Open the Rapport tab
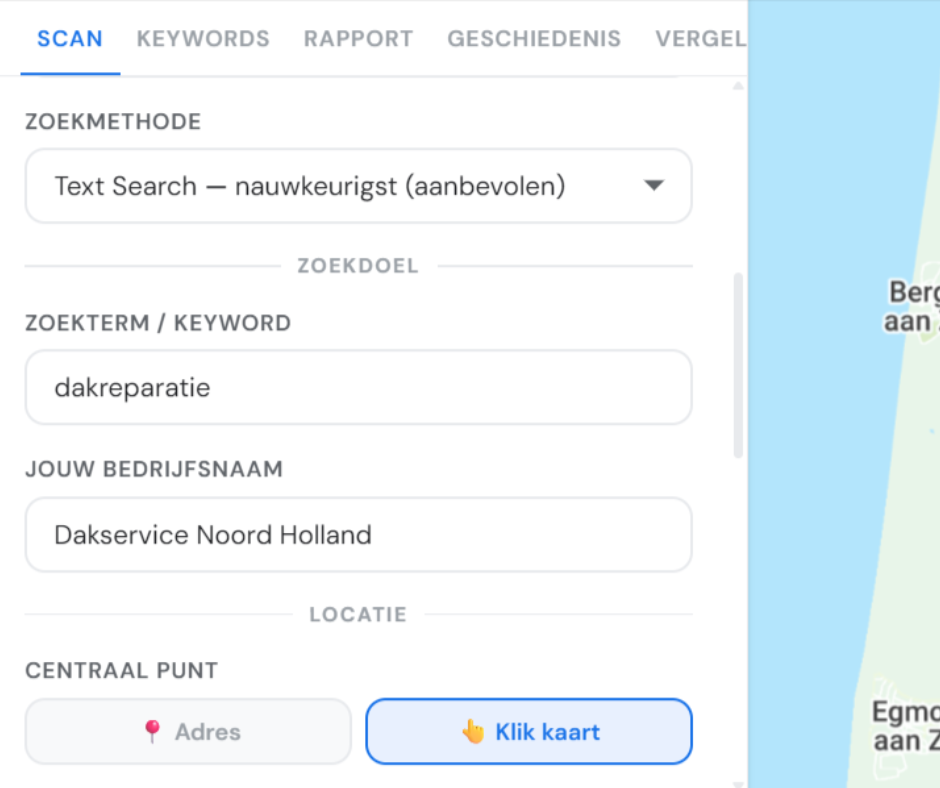This screenshot has height=788, width=940. pyautogui.click(x=358, y=39)
